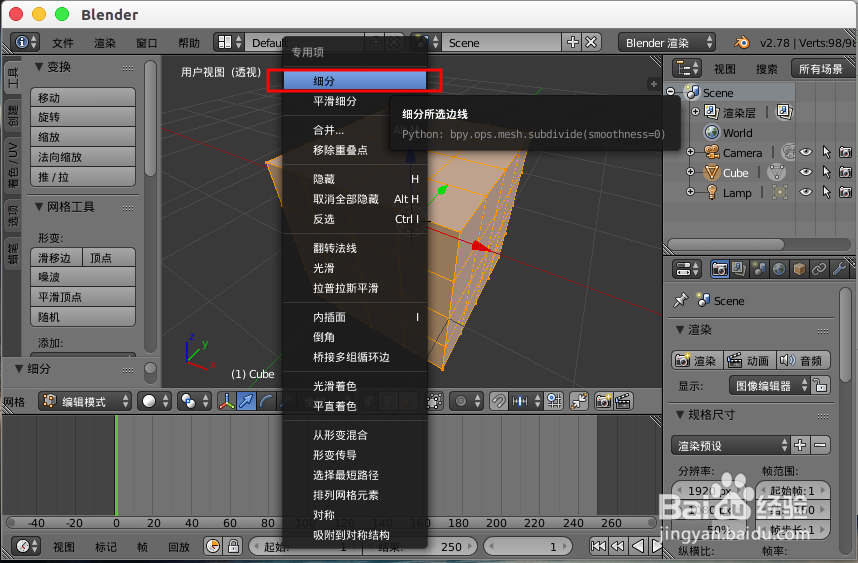This screenshot has width=858, height=563.
Task: Open the modifiers wrench tab icon
Action: tap(838, 269)
